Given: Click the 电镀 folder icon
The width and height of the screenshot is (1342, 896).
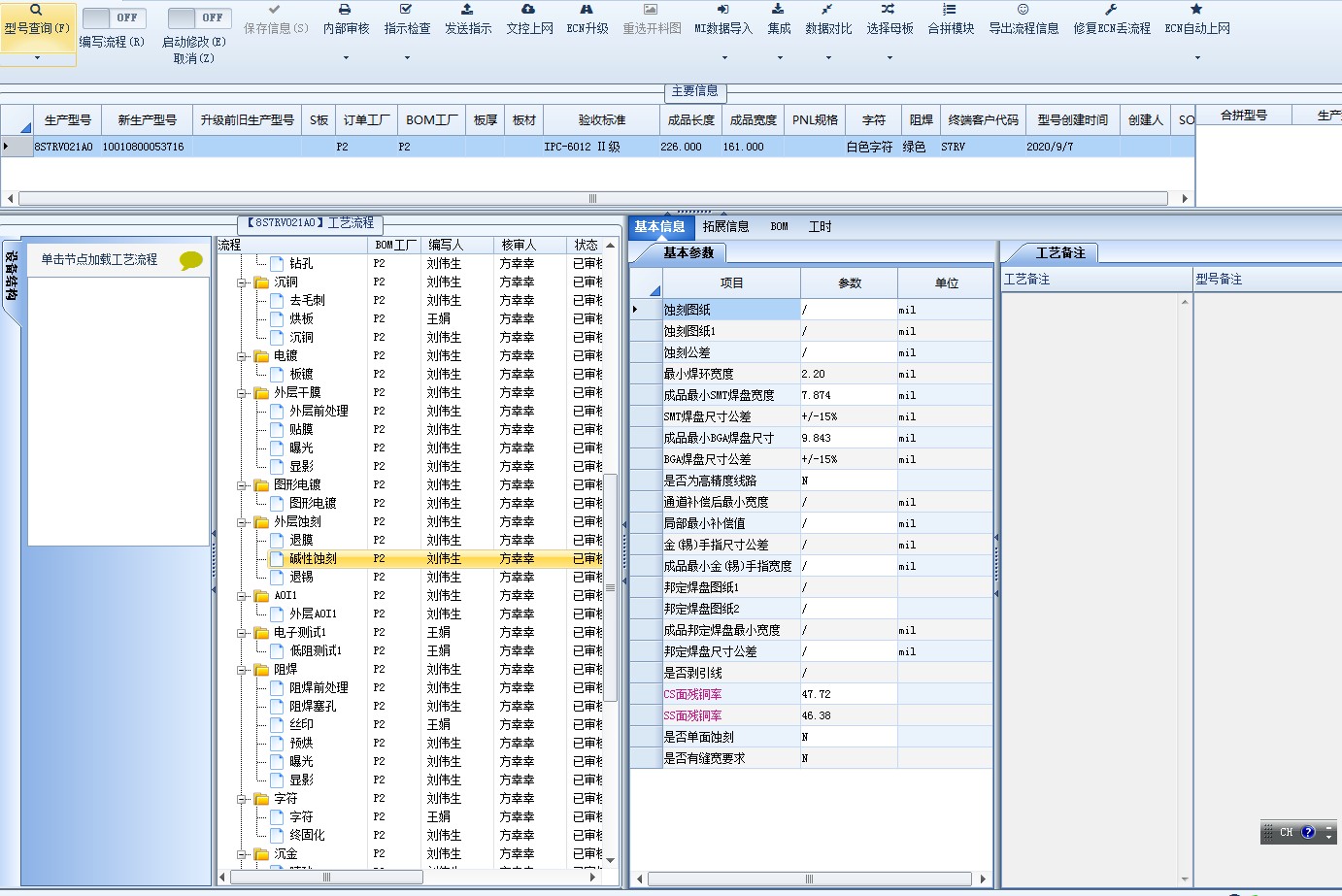Looking at the screenshot, I should (x=261, y=356).
